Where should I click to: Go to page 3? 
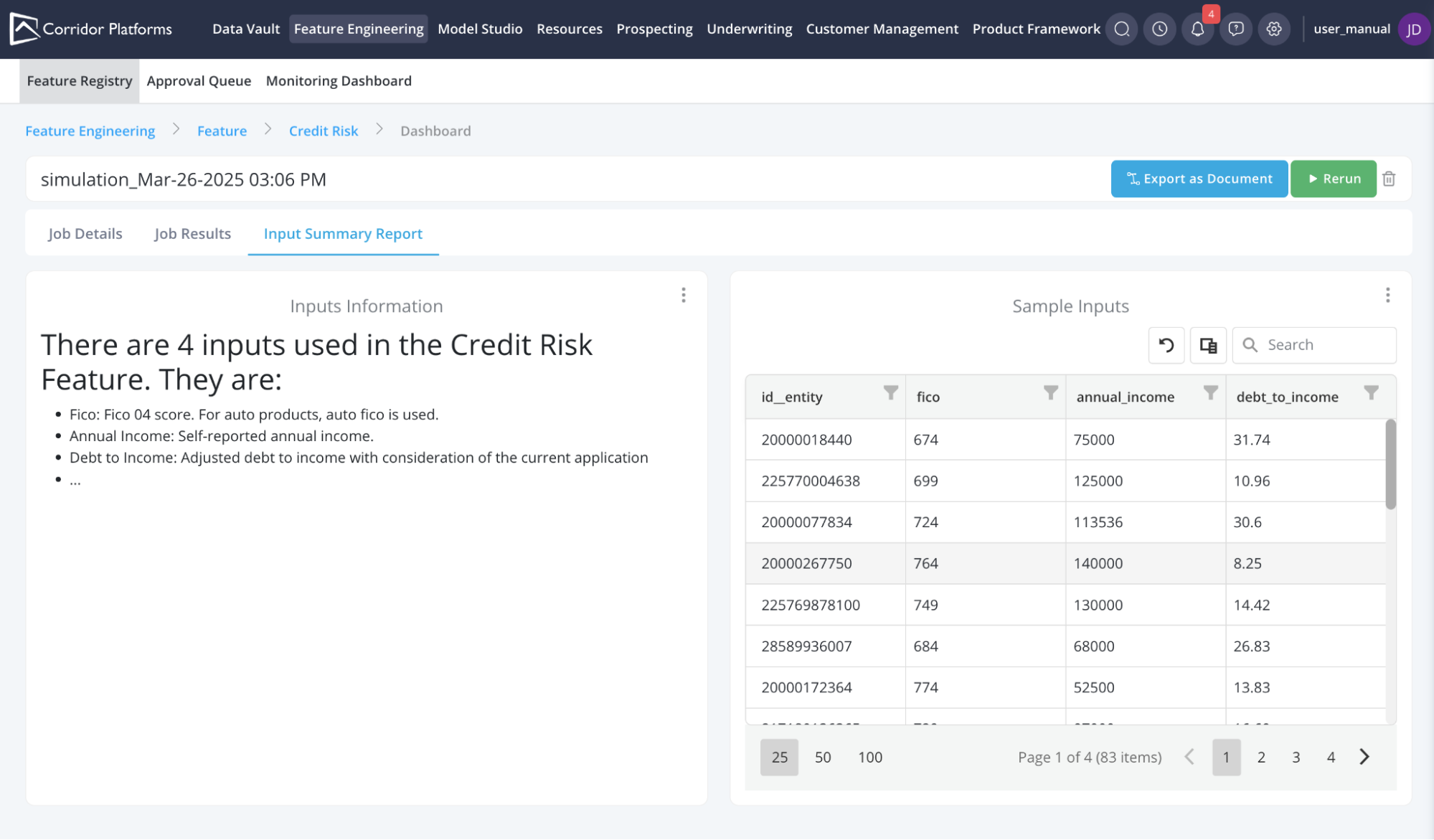(1296, 757)
